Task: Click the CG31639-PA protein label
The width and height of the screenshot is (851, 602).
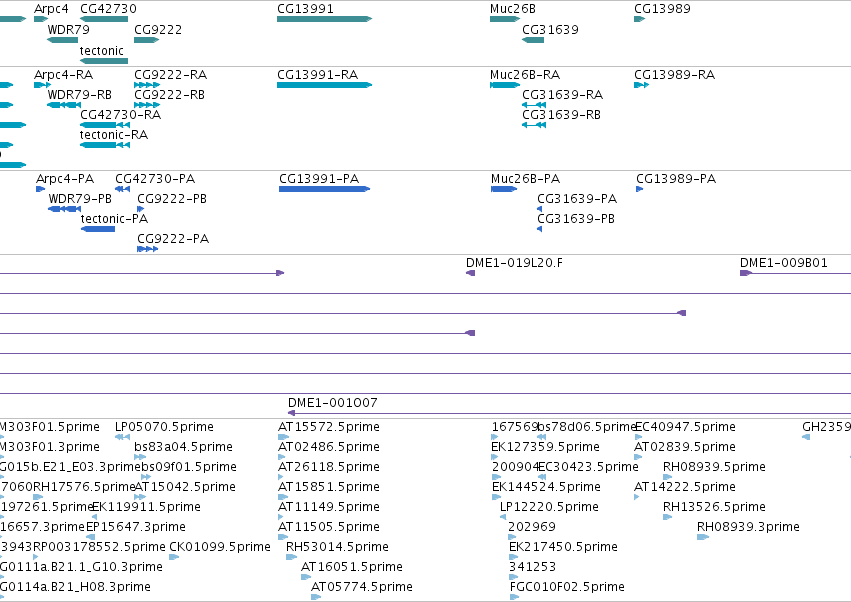Action: coord(577,199)
